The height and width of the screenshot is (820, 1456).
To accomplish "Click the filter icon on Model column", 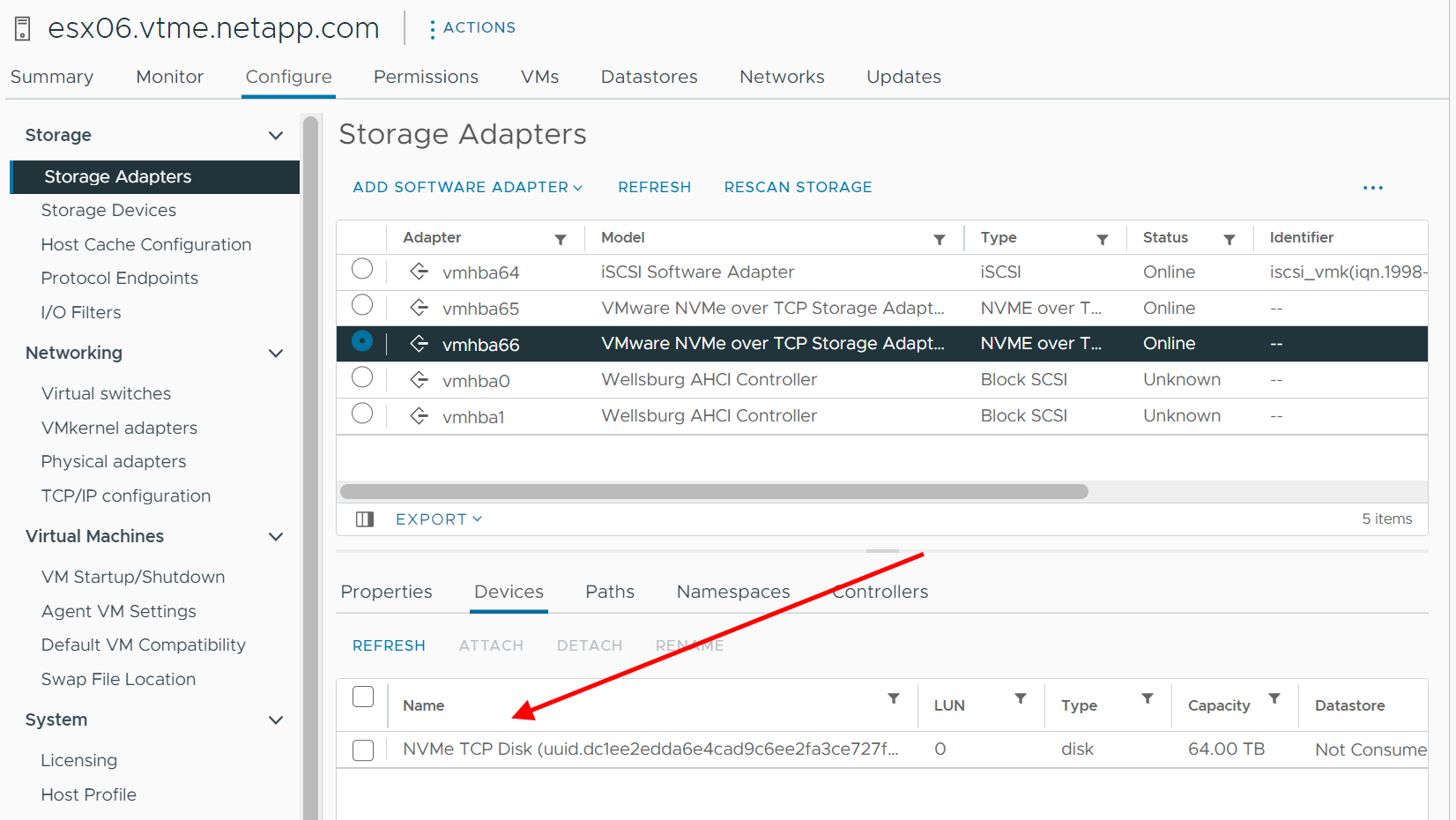I will (940, 239).
